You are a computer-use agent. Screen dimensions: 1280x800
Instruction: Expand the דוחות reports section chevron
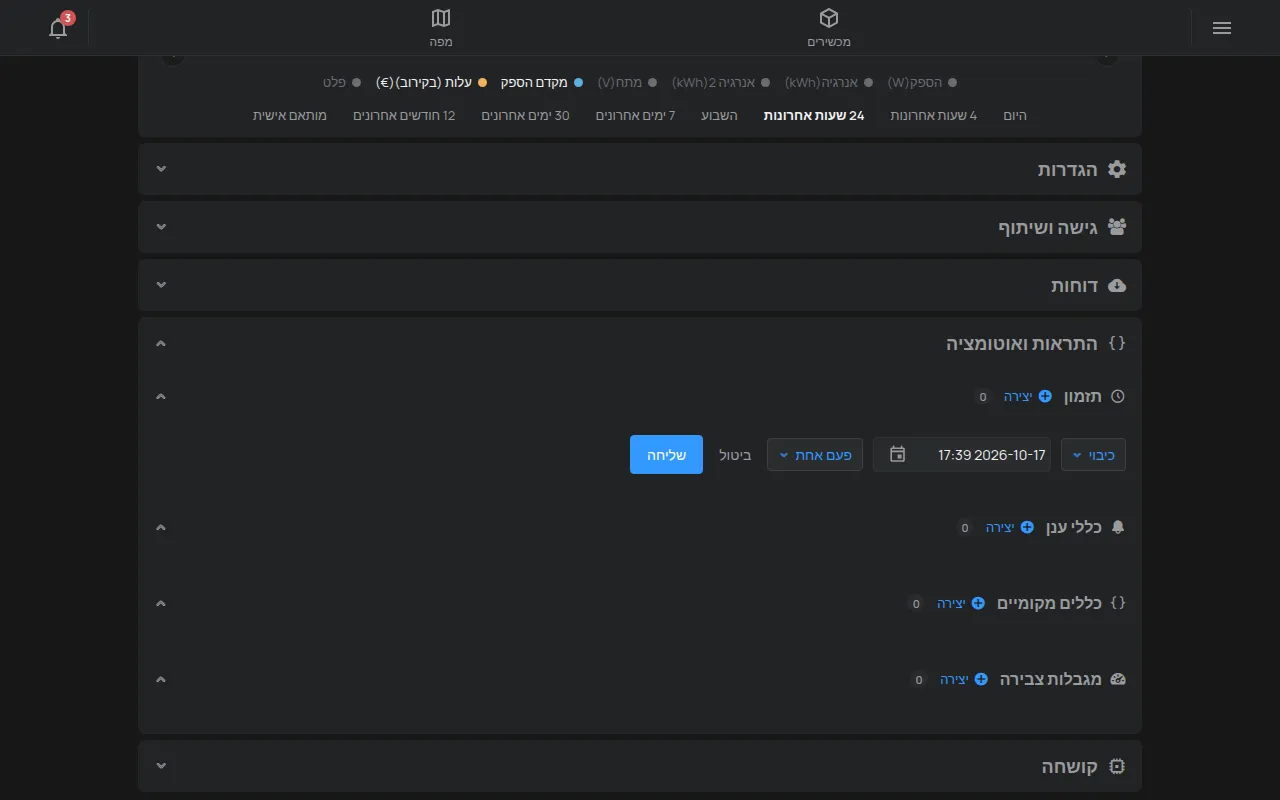[161, 285]
